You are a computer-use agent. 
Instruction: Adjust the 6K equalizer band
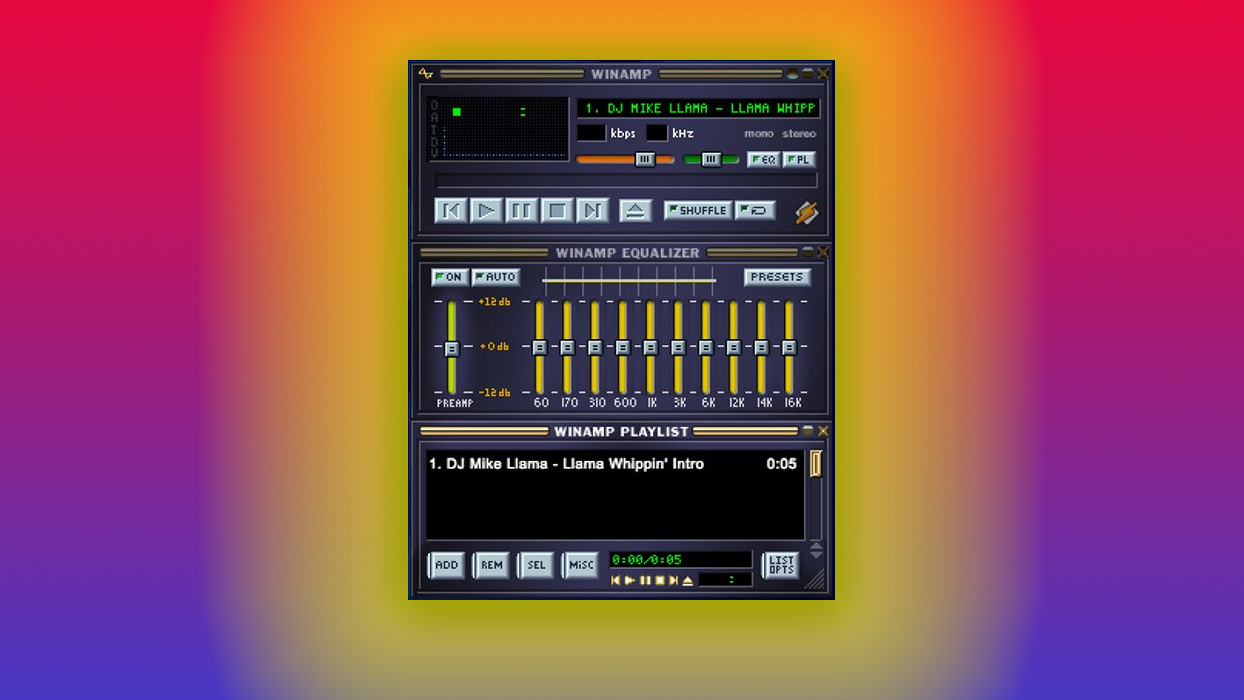click(706, 347)
